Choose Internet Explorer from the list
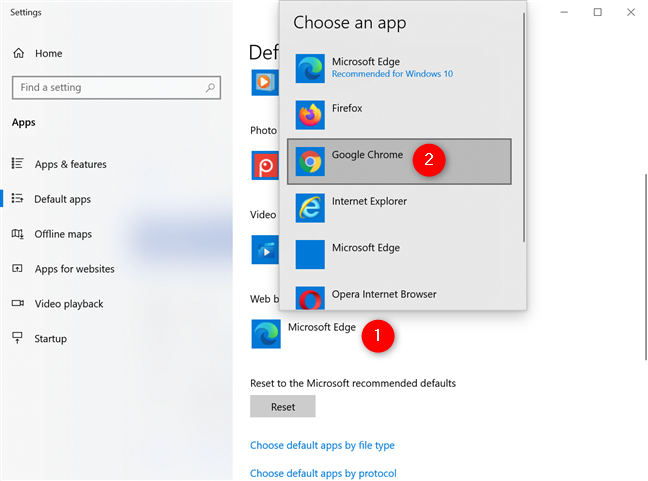The width and height of the screenshot is (648, 481). (x=399, y=208)
